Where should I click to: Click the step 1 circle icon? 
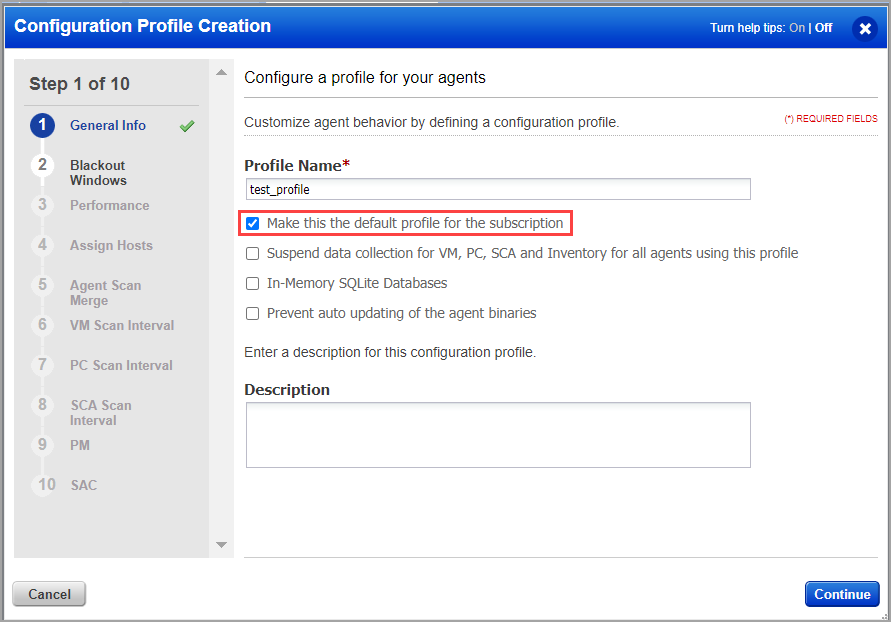click(x=42, y=125)
